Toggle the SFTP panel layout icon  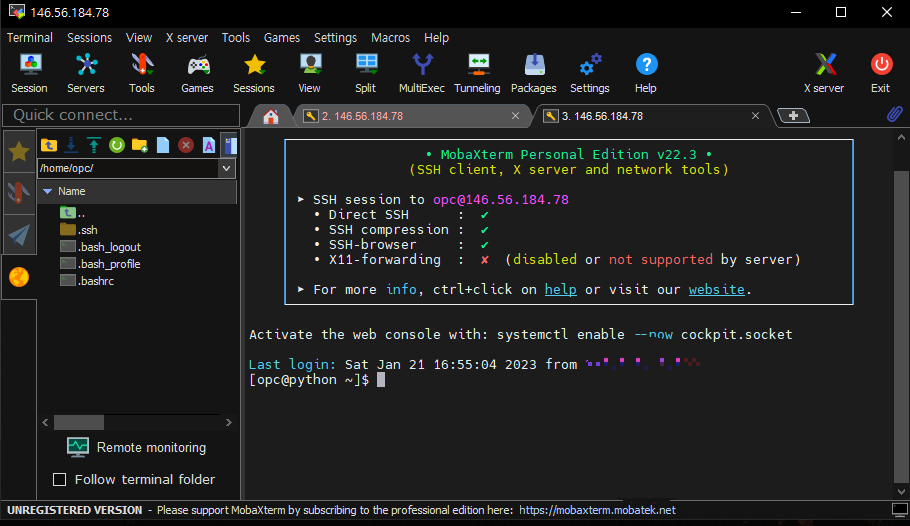(230, 145)
